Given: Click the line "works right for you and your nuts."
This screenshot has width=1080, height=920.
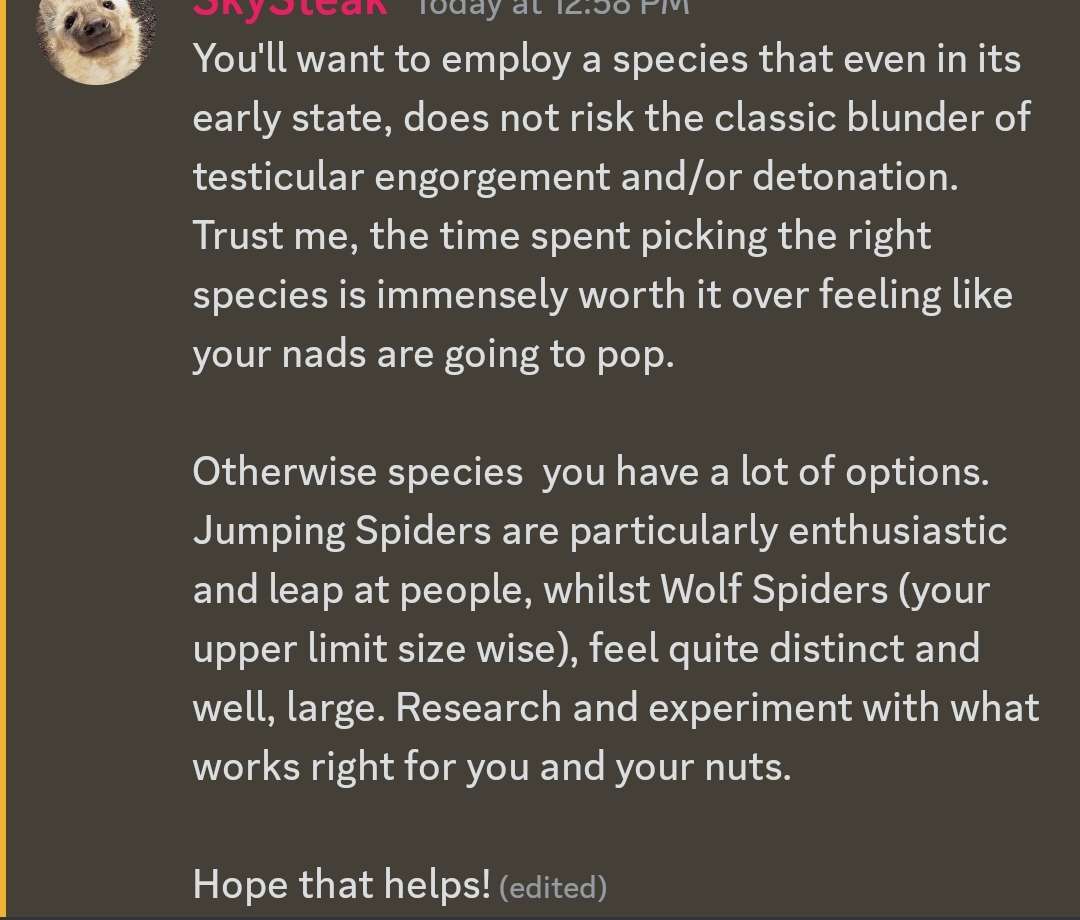Looking at the screenshot, I should click(492, 767).
